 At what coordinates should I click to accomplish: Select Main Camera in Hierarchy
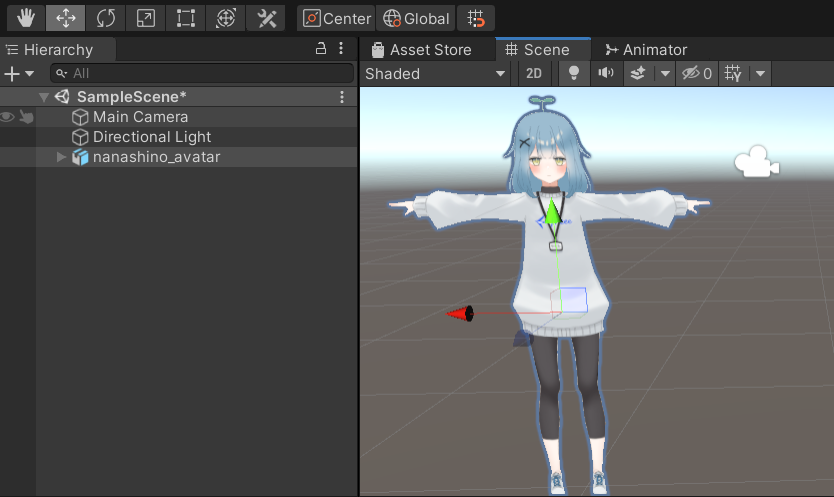pos(140,117)
